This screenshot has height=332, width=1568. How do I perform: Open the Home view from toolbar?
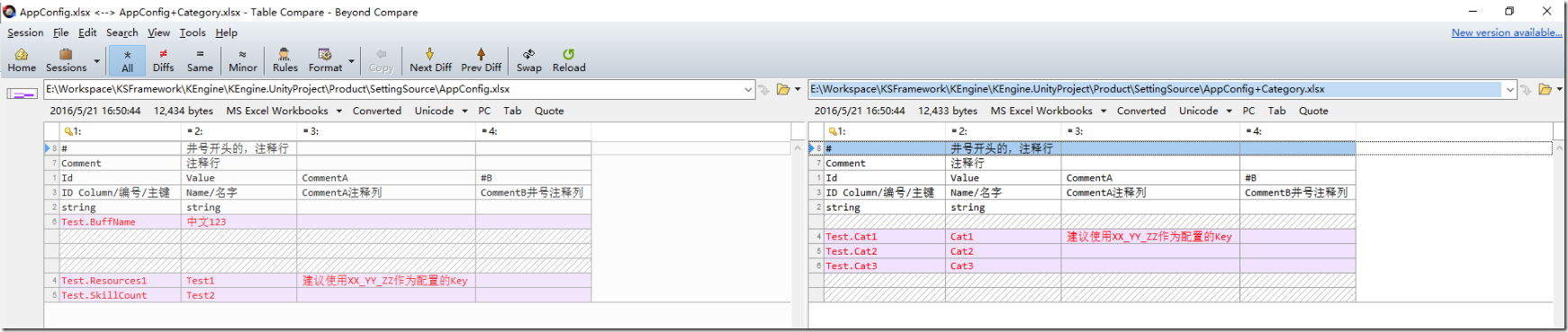click(x=22, y=60)
